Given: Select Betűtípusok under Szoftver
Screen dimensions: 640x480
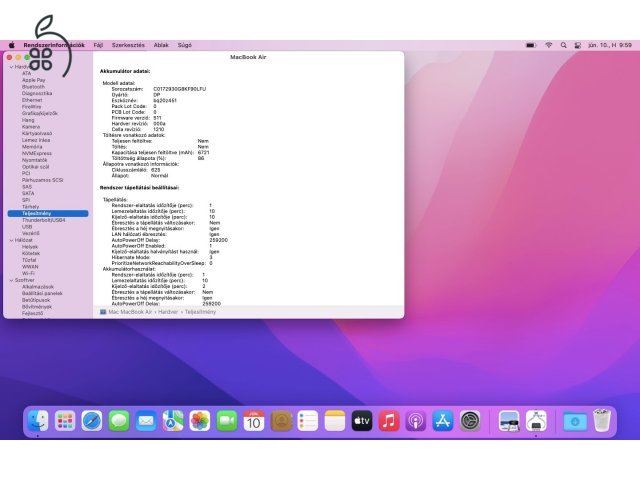Looking at the screenshot, I should point(36,300).
